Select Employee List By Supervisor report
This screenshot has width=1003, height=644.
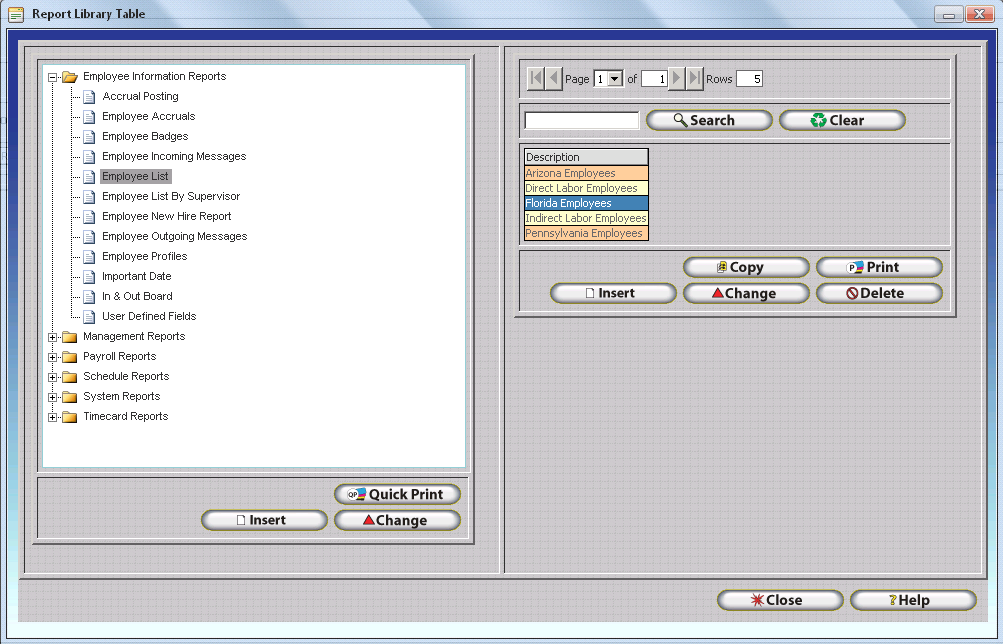pos(170,197)
